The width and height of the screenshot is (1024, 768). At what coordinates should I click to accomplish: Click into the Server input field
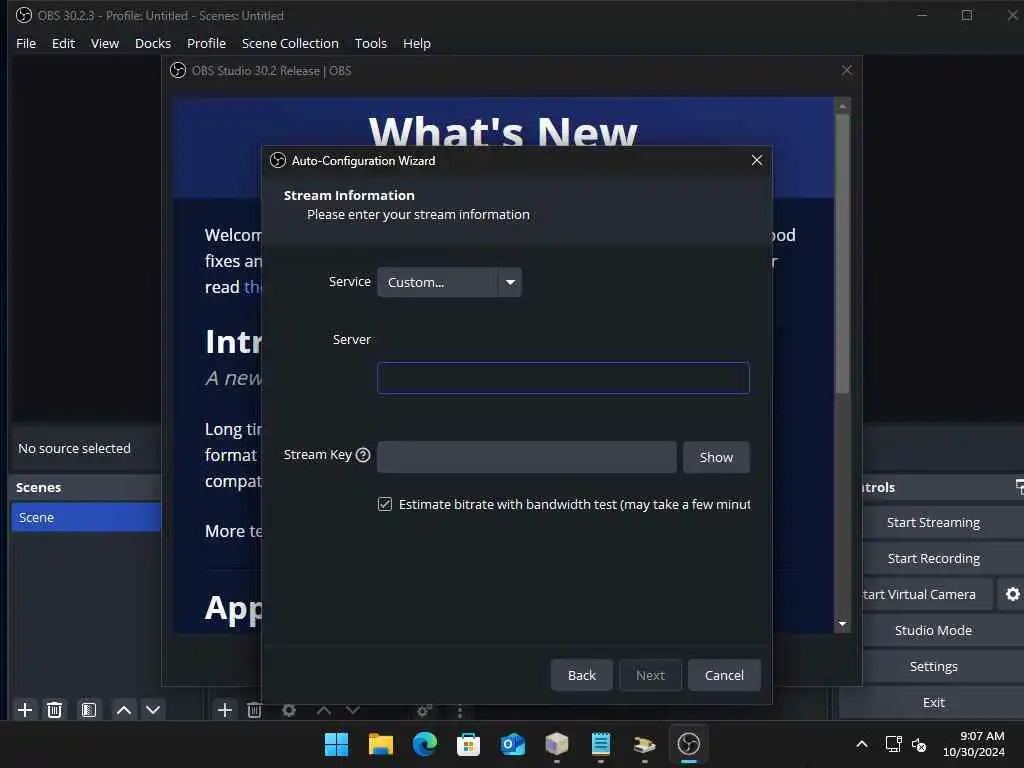[x=563, y=378]
